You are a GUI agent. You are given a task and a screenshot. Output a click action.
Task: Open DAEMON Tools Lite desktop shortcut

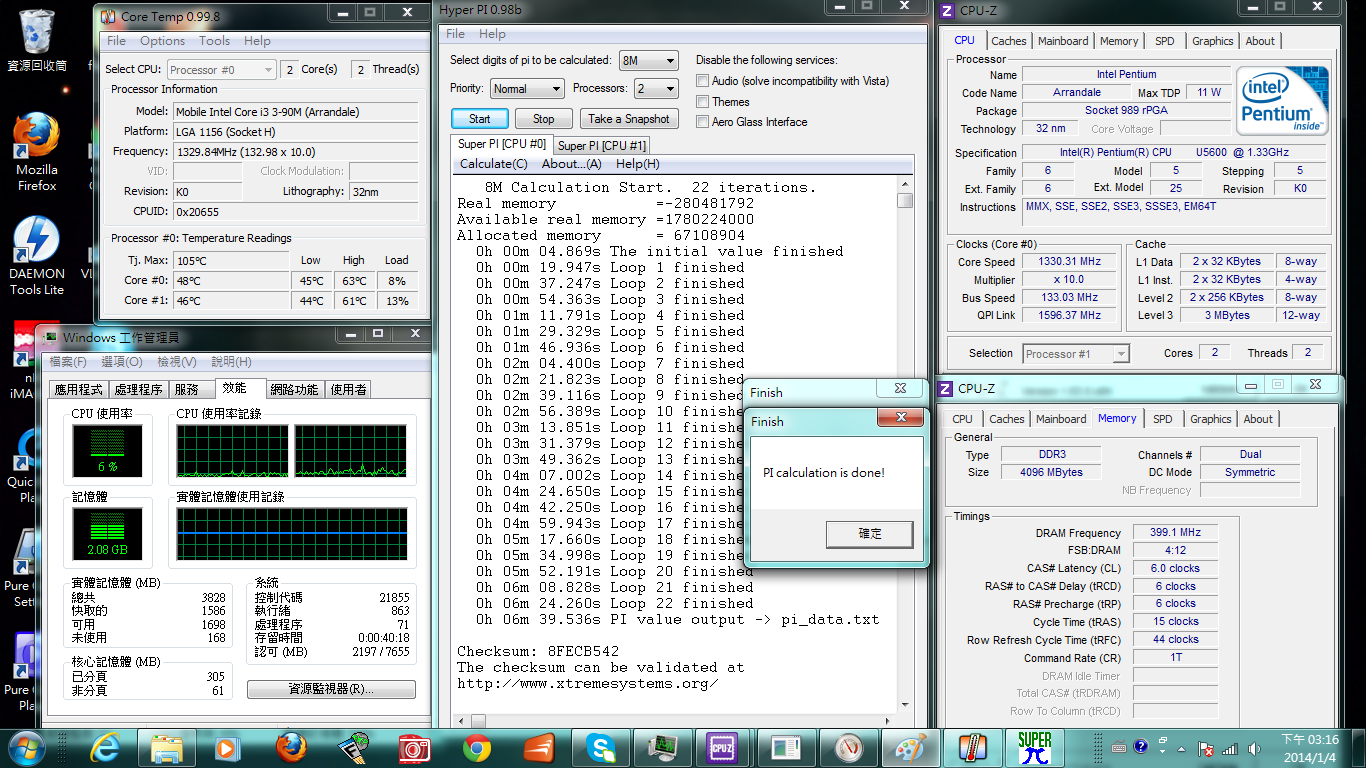pyautogui.click(x=37, y=257)
